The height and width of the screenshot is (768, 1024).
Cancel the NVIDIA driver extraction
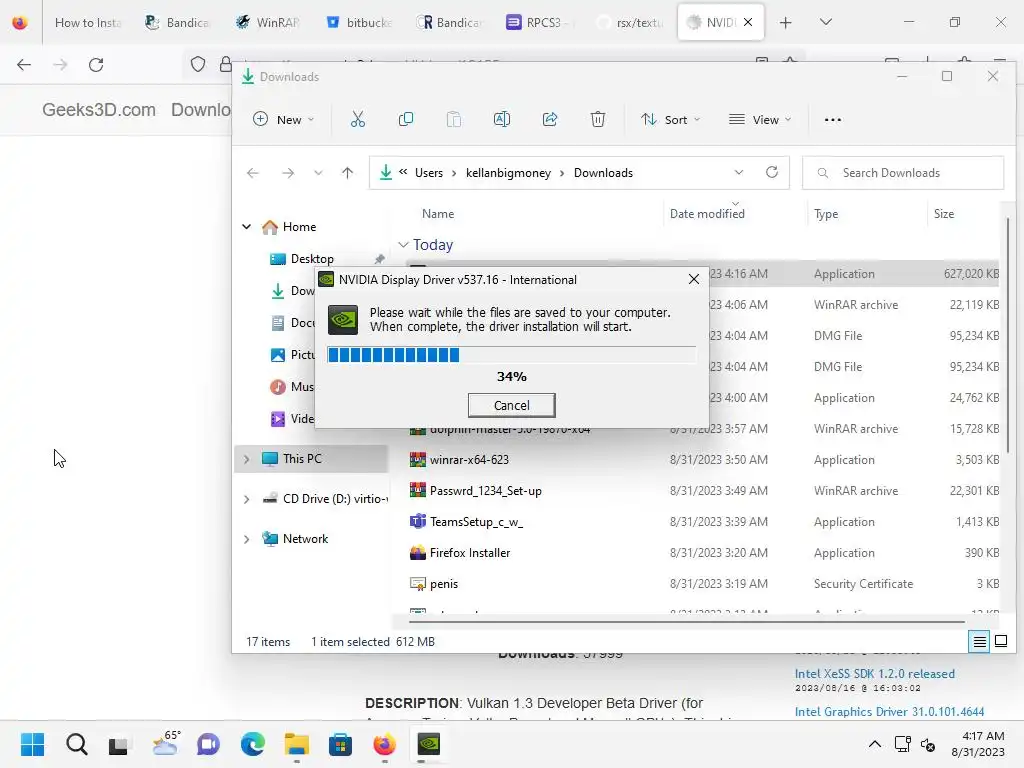[511, 405]
